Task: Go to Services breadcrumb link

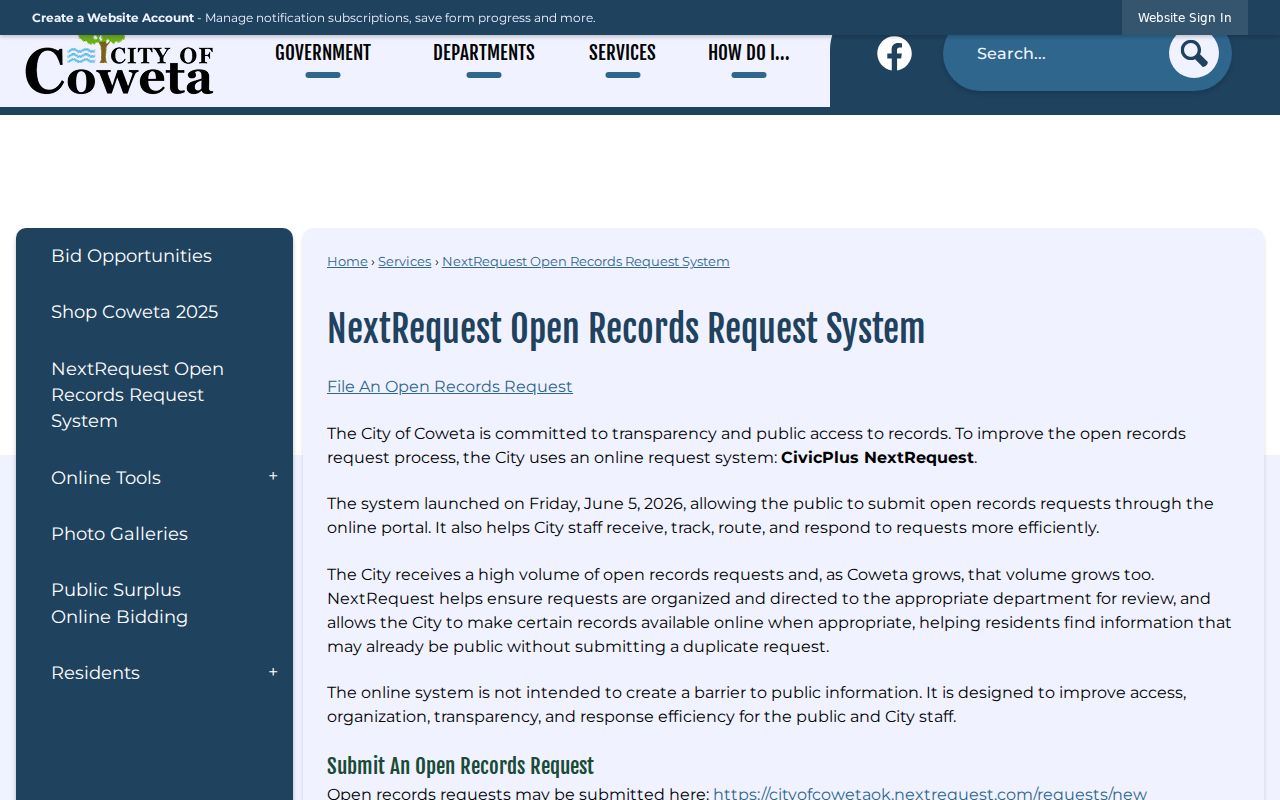Action: click(404, 261)
